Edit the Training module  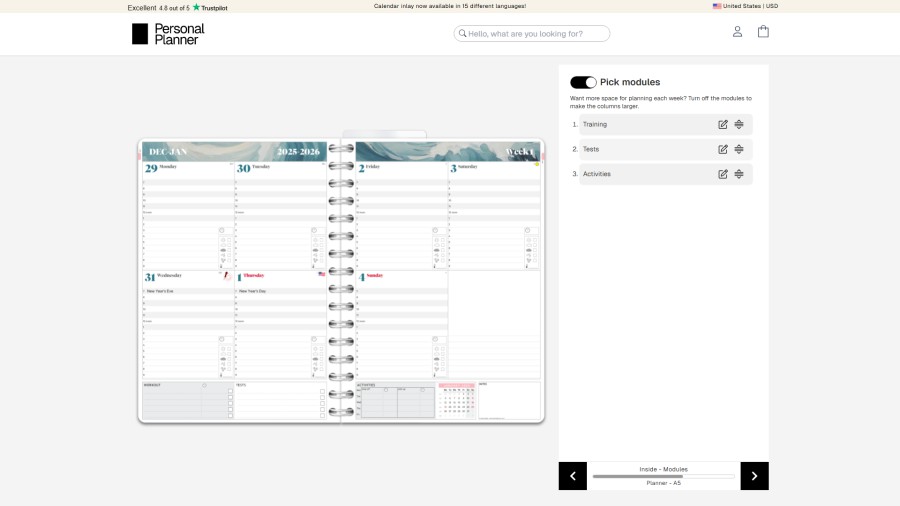723,125
